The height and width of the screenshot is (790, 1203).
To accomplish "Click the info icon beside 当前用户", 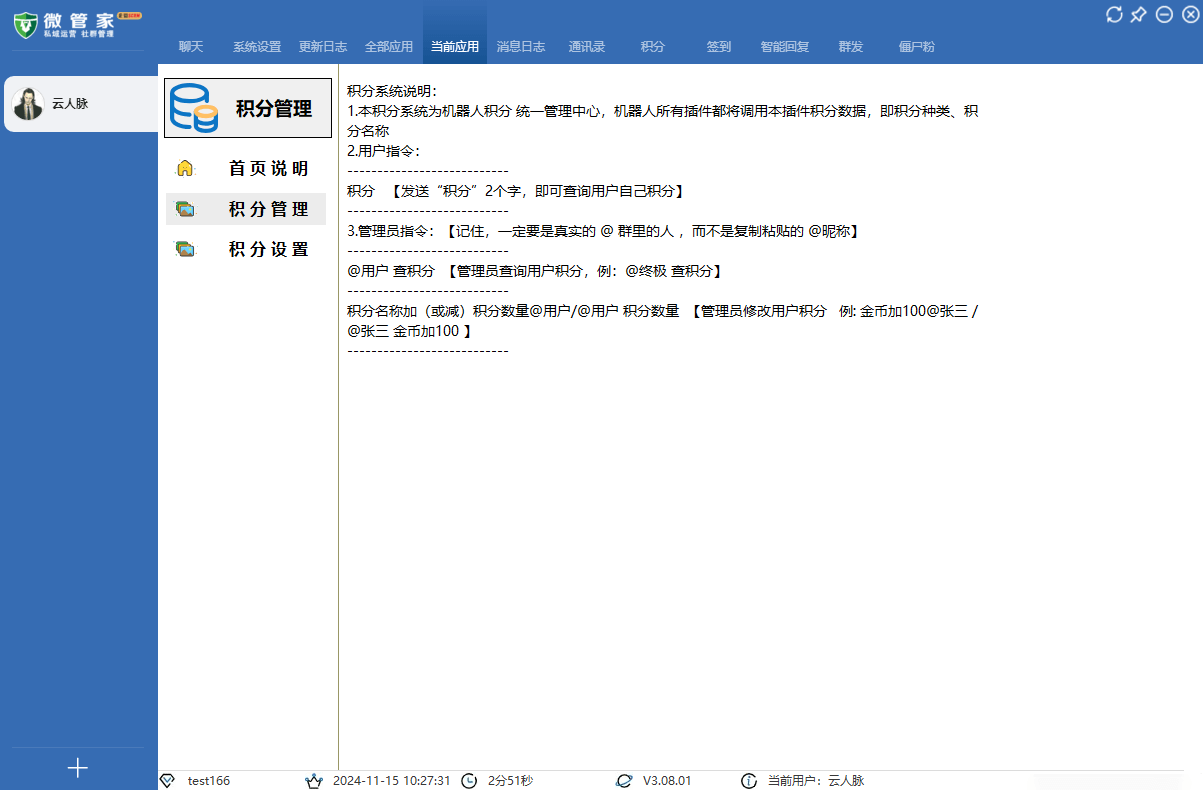I will tap(749, 780).
